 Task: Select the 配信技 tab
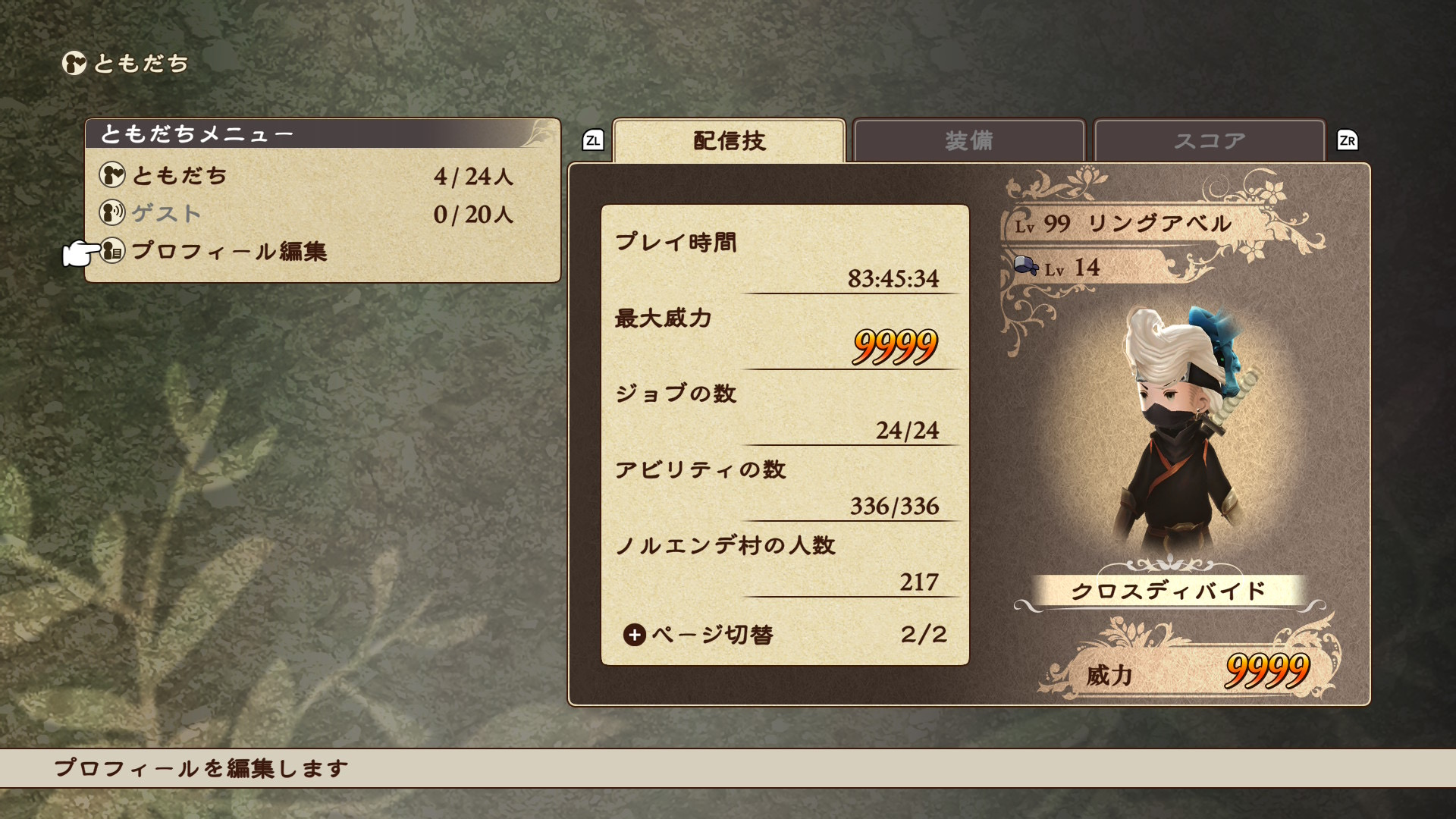[729, 141]
